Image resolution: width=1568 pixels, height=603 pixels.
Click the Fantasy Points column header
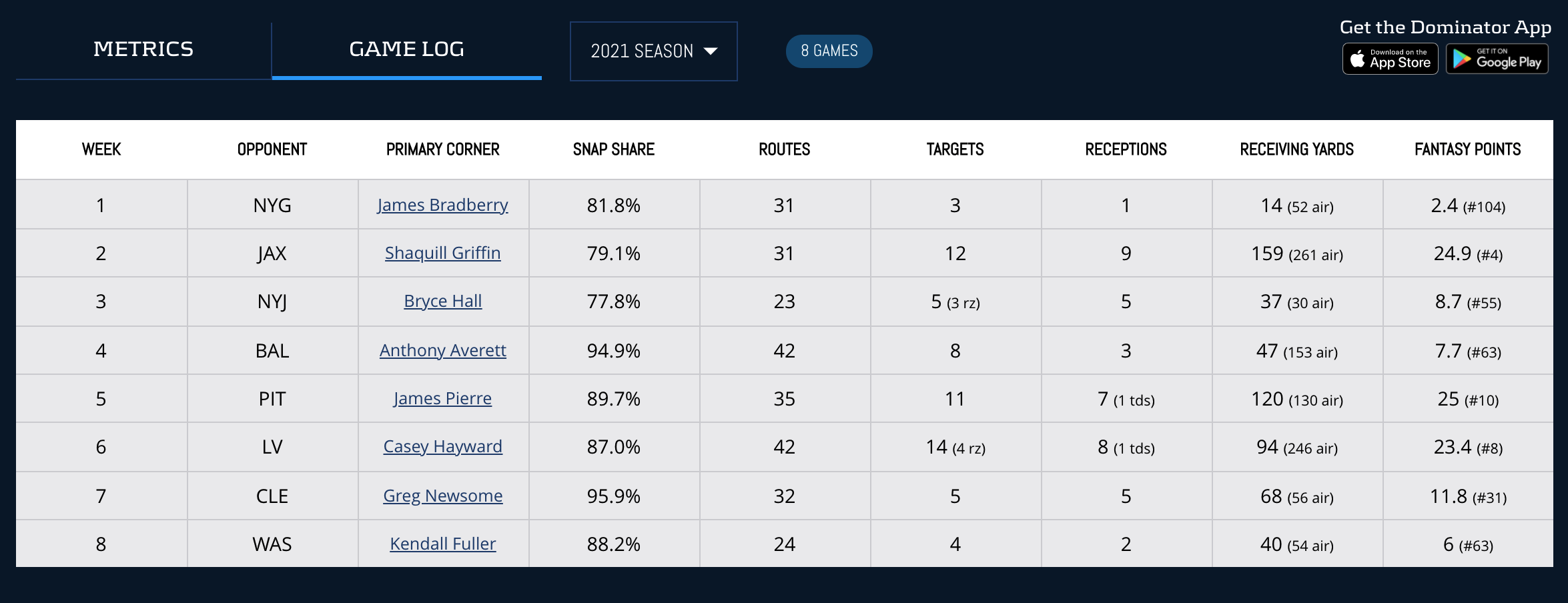(x=1467, y=149)
